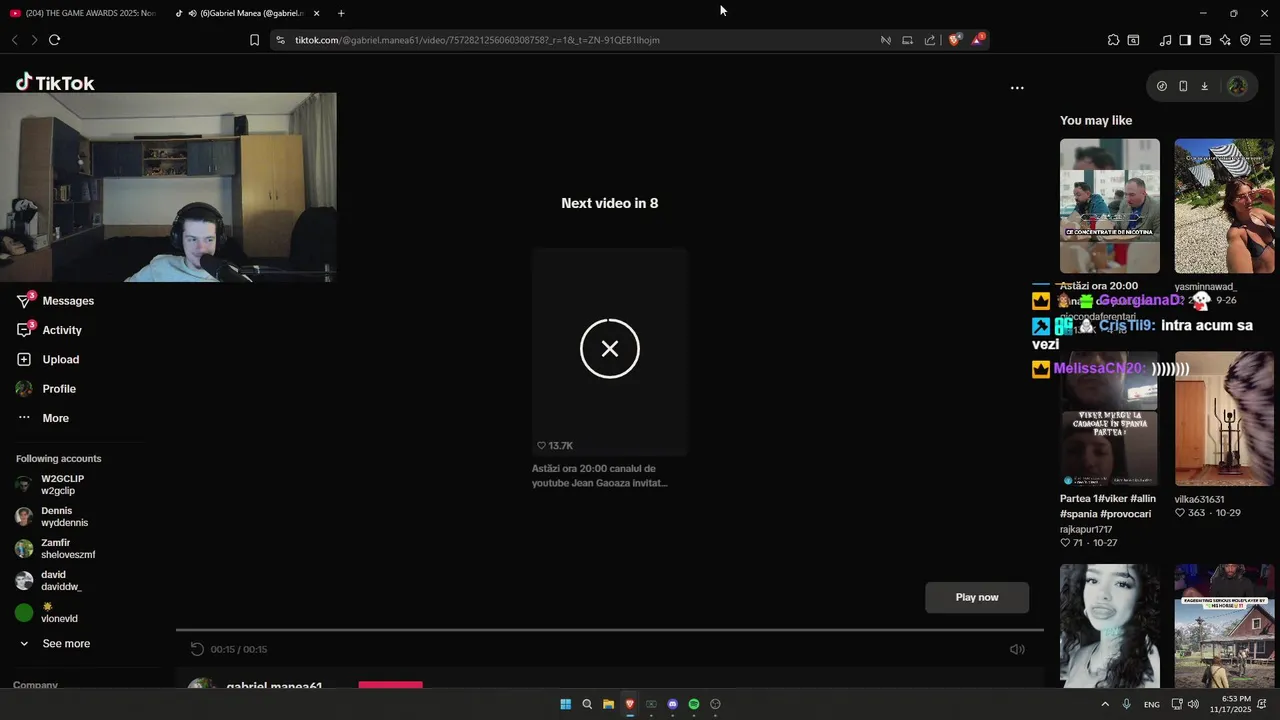1280x720 pixels.
Task: Click the browser forward arrow
Action: 34,40
